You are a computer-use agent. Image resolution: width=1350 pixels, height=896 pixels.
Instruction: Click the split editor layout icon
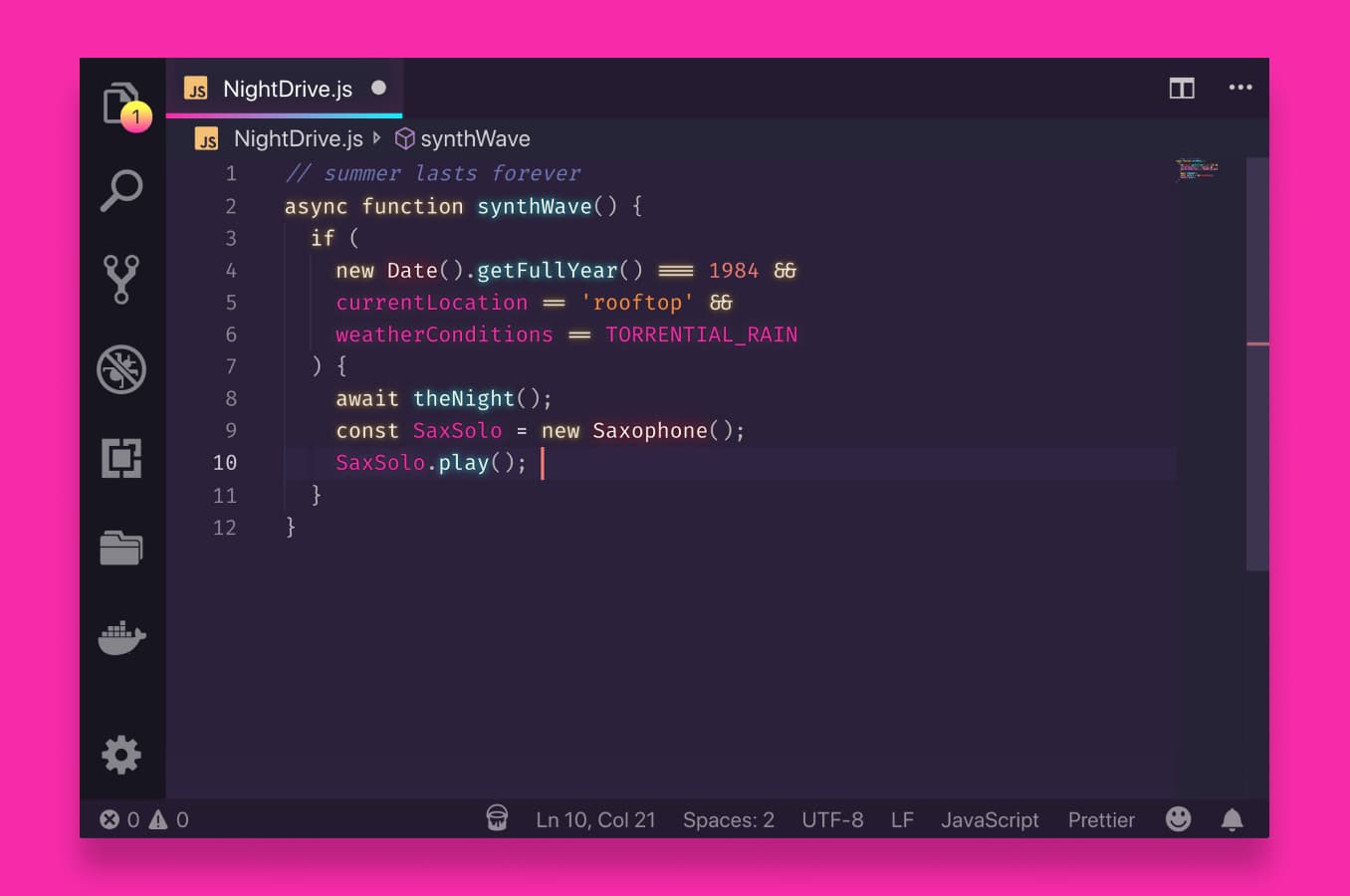pyautogui.click(x=1181, y=88)
